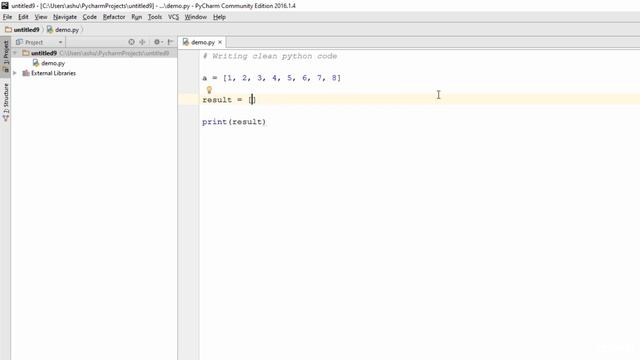The width and height of the screenshot is (640, 360).
Task: Click the comment line 'Writing clean python code'
Action: 270,56
